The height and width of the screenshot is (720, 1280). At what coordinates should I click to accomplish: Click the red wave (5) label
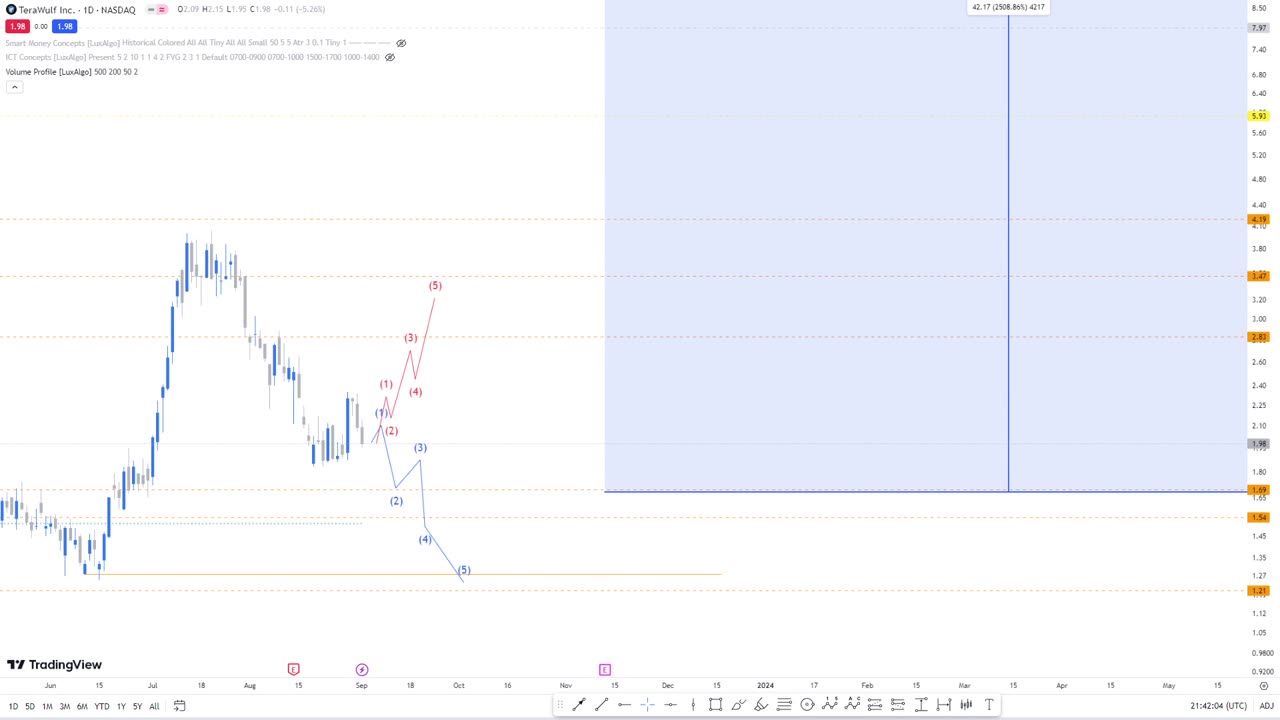coord(435,286)
